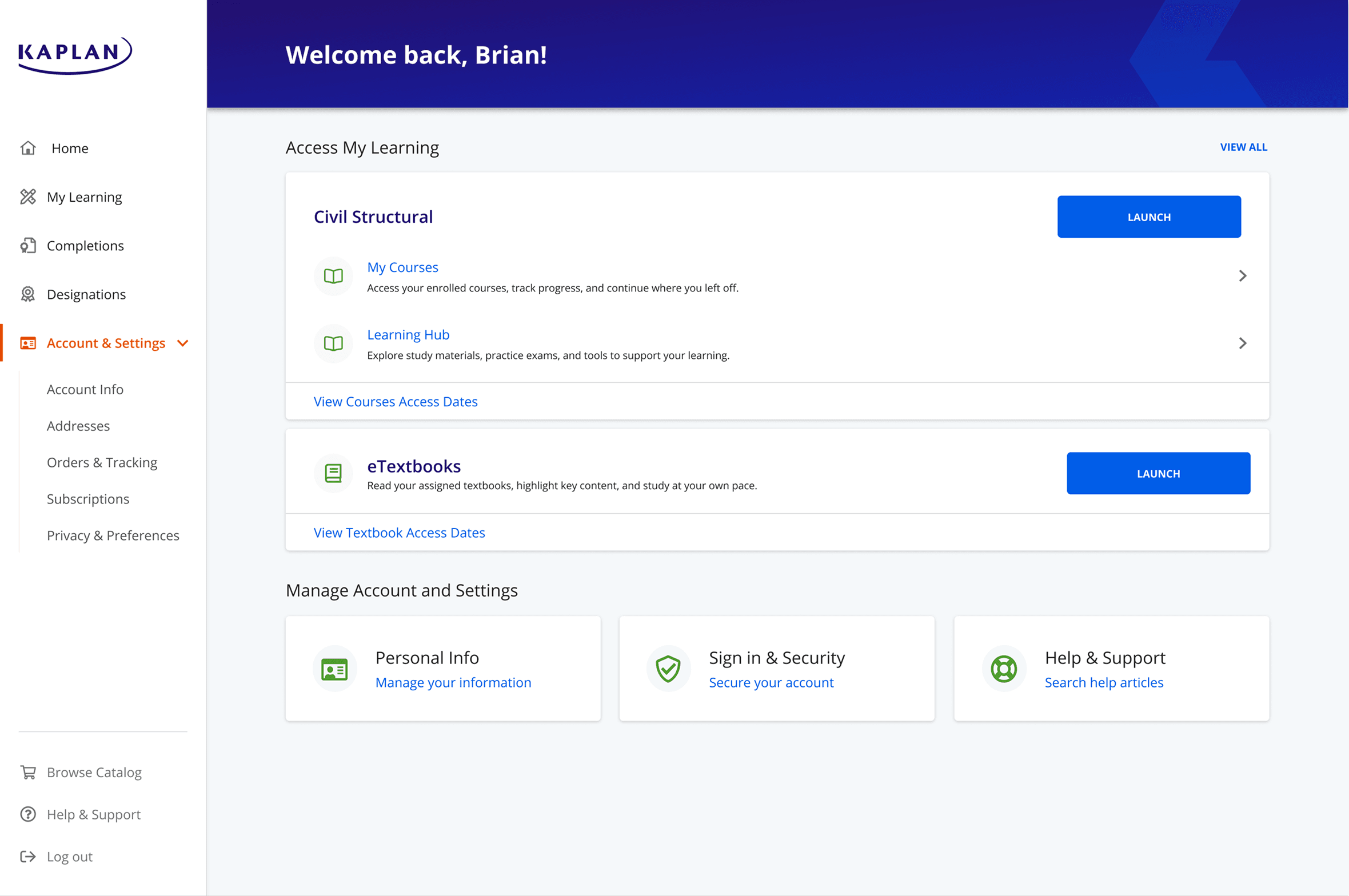Collapse the Account & Settings chevron
Image resolution: width=1349 pixels, height=896 pixels.
(183, 343)
